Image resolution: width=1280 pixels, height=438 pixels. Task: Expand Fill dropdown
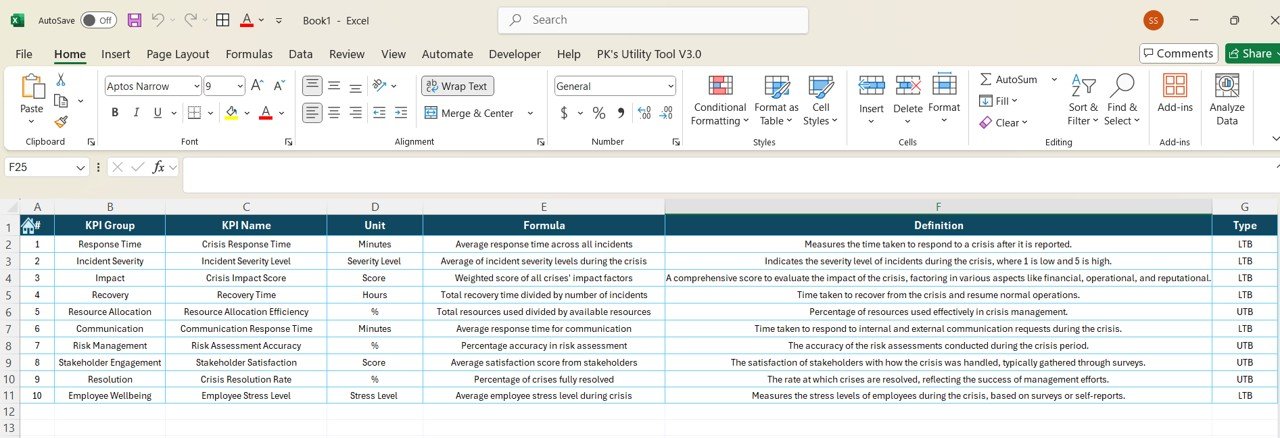click(x=1013, y=101)
